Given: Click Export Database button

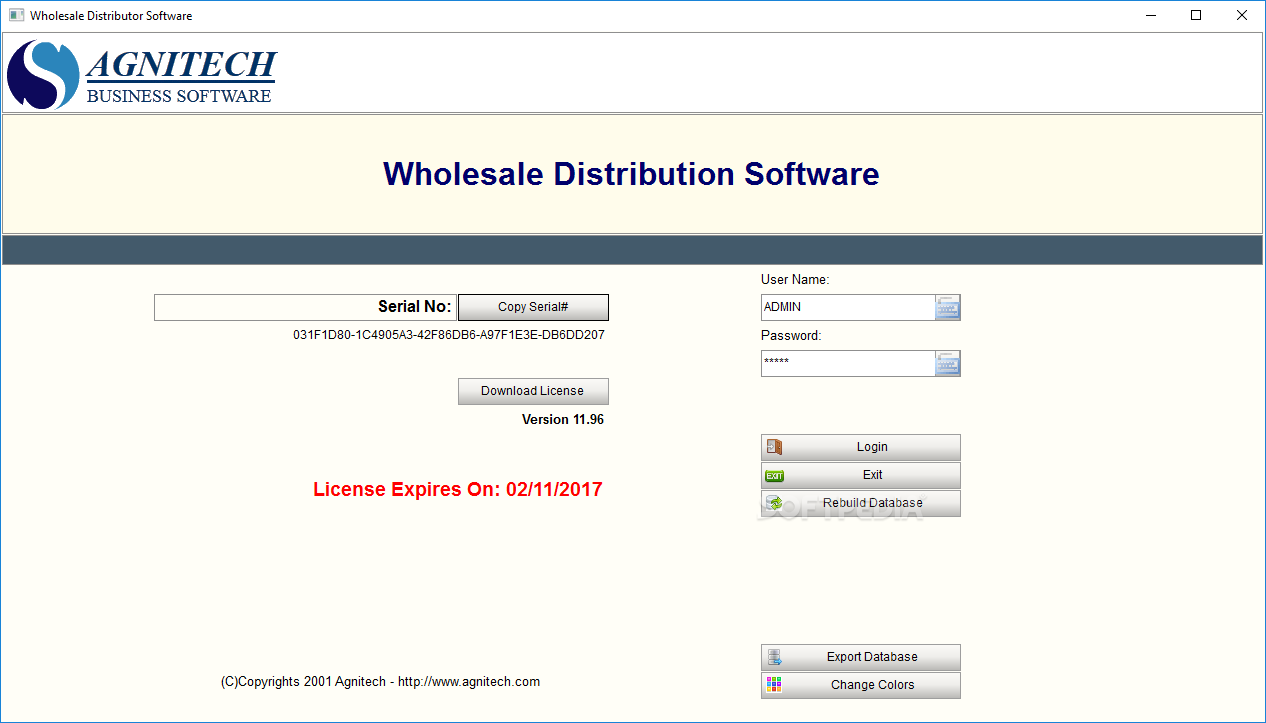Looking at the screenshot, I should (861, 657).
